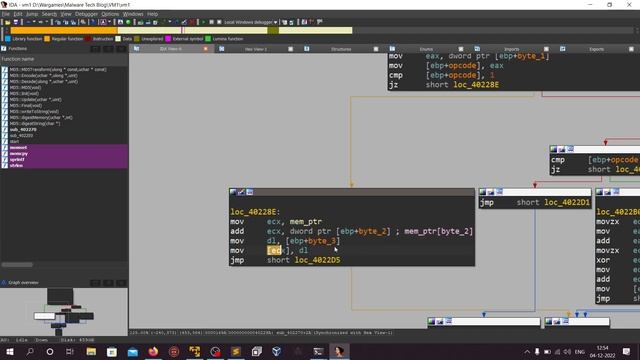Switch to the Hex View tab
The width and height of the screenshot is (640, 360).
coord(256,49)
